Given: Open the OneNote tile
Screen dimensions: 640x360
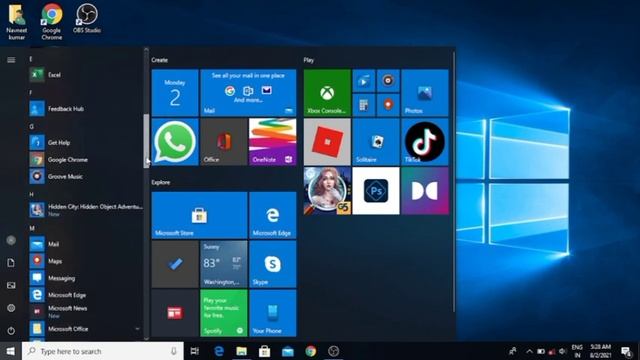Looking at the screenshot, I should tap(273, 142).
